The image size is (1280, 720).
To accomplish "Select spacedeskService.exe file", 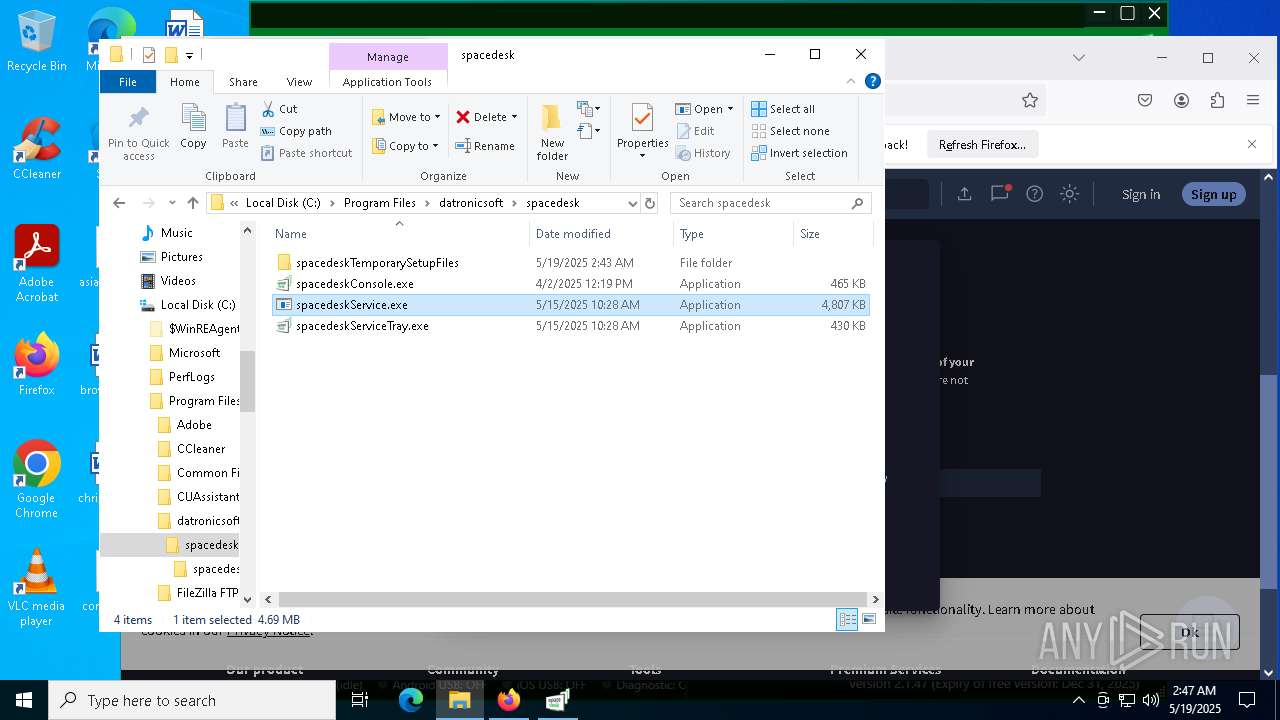I will (571, 305).
